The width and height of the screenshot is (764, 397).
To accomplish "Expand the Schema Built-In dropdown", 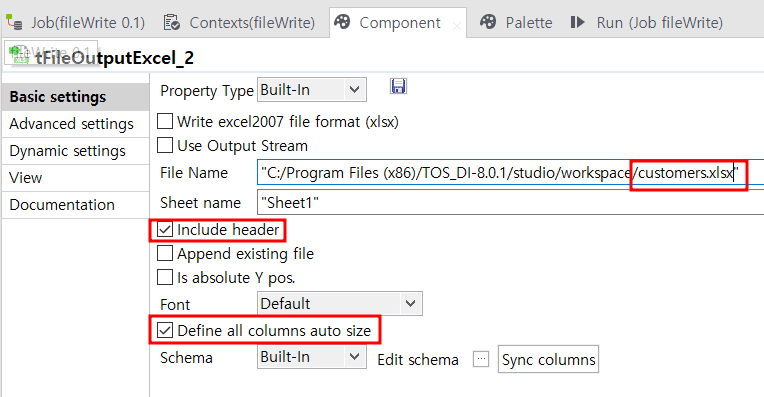I will (x=312, y=357).
